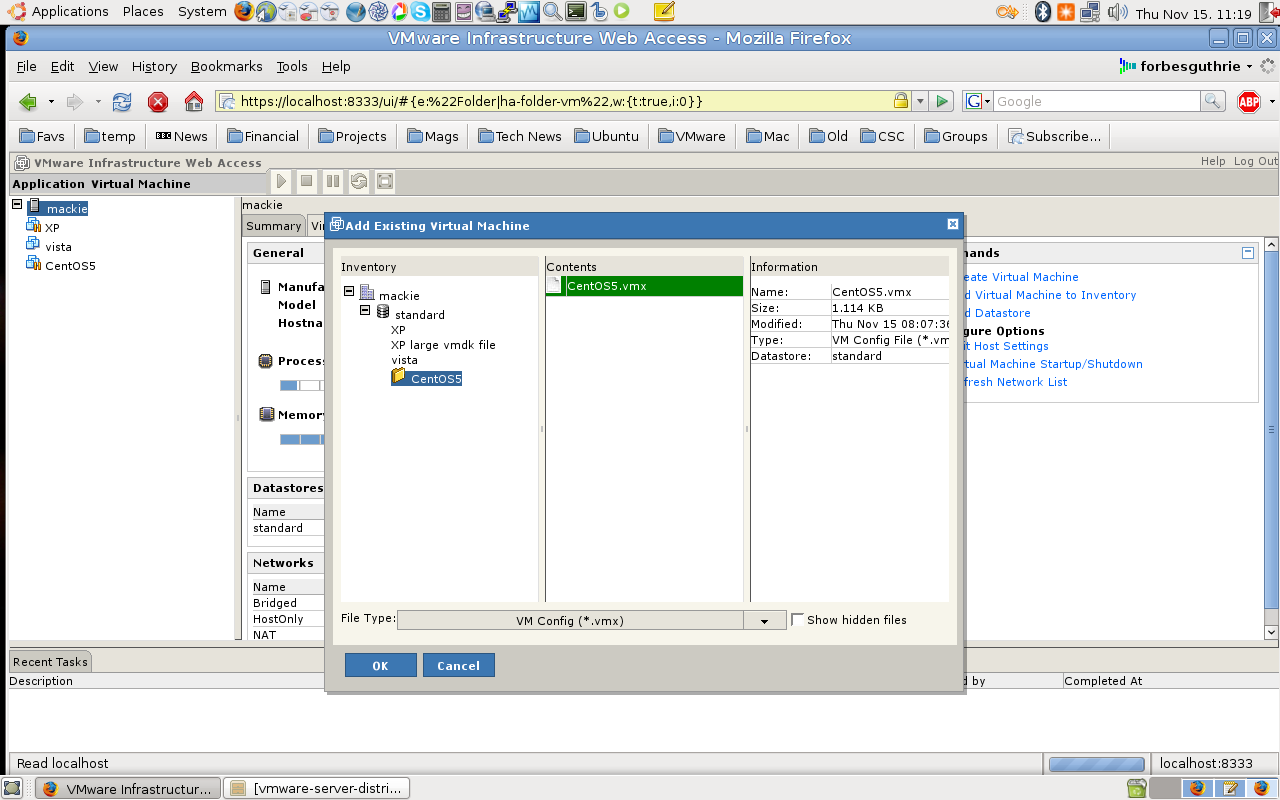Open the address bar history dropdown arrow
Viewport: 1280px width, 800px height.
[x=920, y=101]
